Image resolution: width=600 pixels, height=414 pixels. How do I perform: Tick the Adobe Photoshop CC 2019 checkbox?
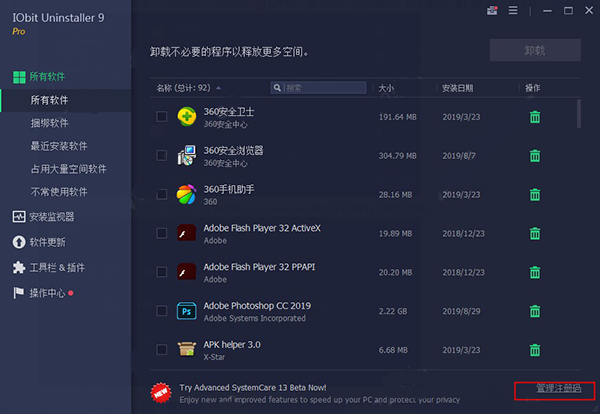pyautogui.click(x=162, y=311)
